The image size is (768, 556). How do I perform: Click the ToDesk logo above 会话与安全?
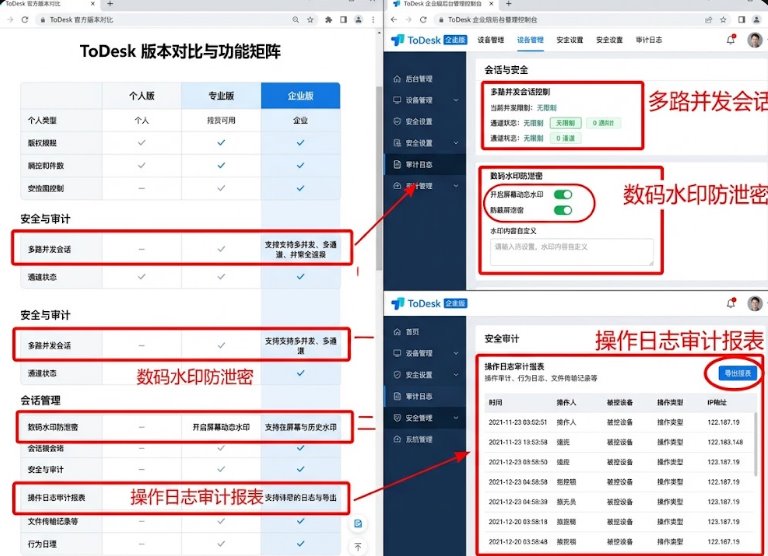point(416,40)
